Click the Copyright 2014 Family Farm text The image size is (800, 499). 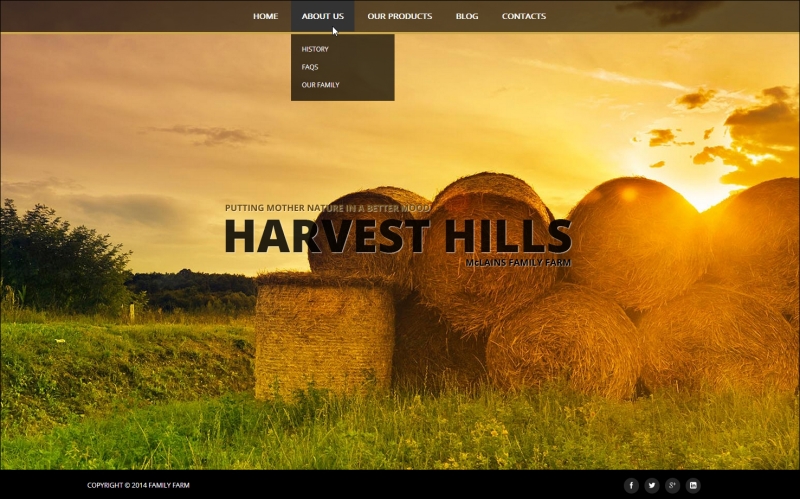tap(138, 485)
